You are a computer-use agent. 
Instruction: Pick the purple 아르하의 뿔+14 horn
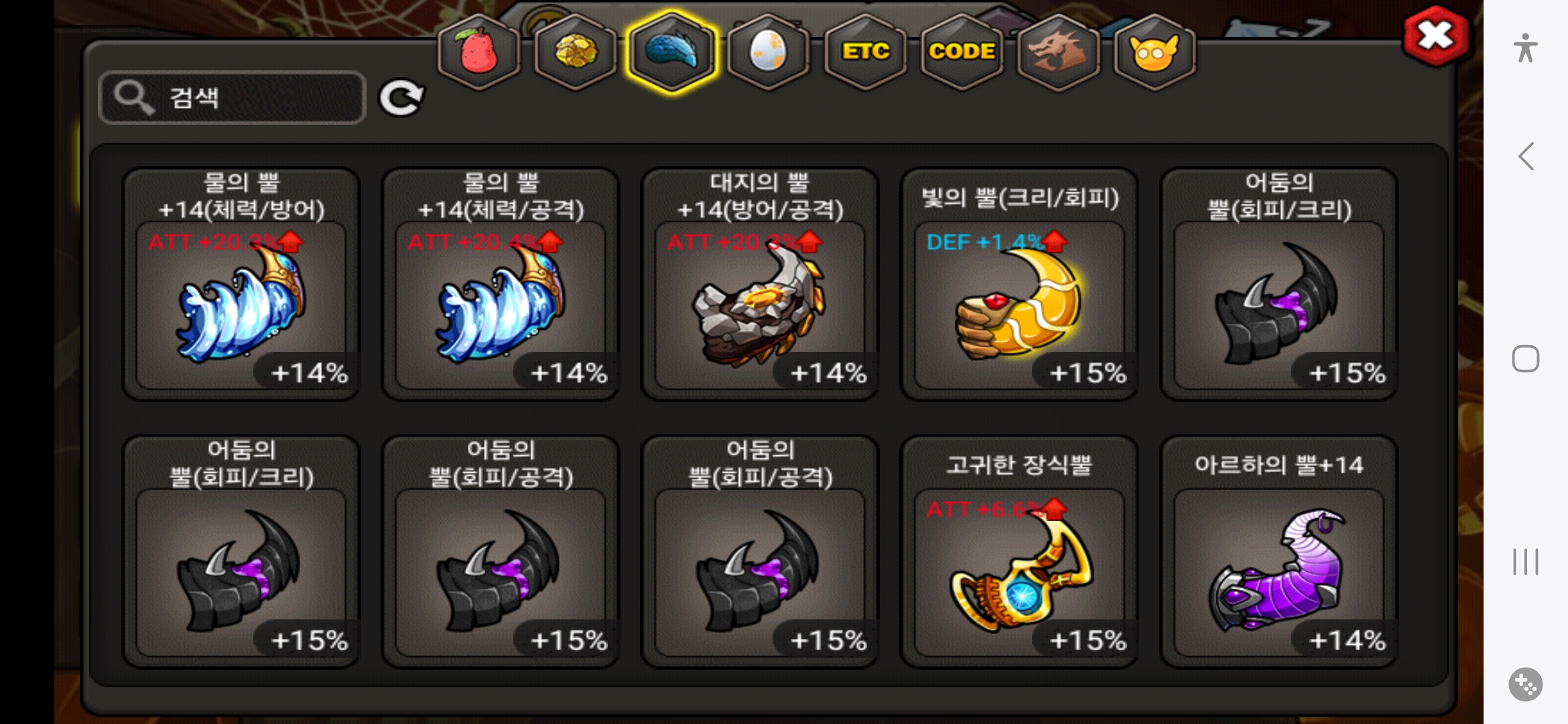1279,552
